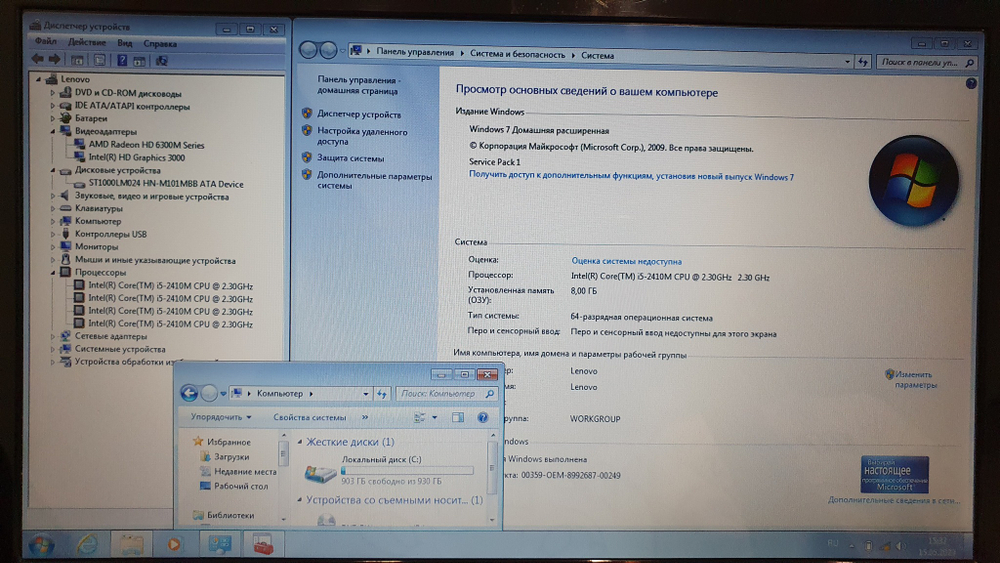The width and height of the screenshot is (1000, 563).
Task: Select Intel(R) HD Graphics 3000 adapter
Action: click(136, 157)
